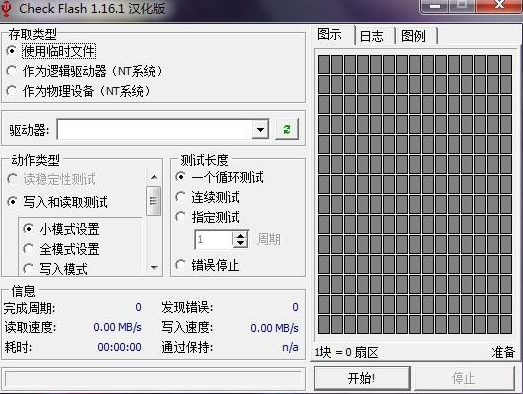Switch to the 图例 legend tab
The height and width of the screenshot is (394, 523).
pyautogui.click(x=414, y=36)
